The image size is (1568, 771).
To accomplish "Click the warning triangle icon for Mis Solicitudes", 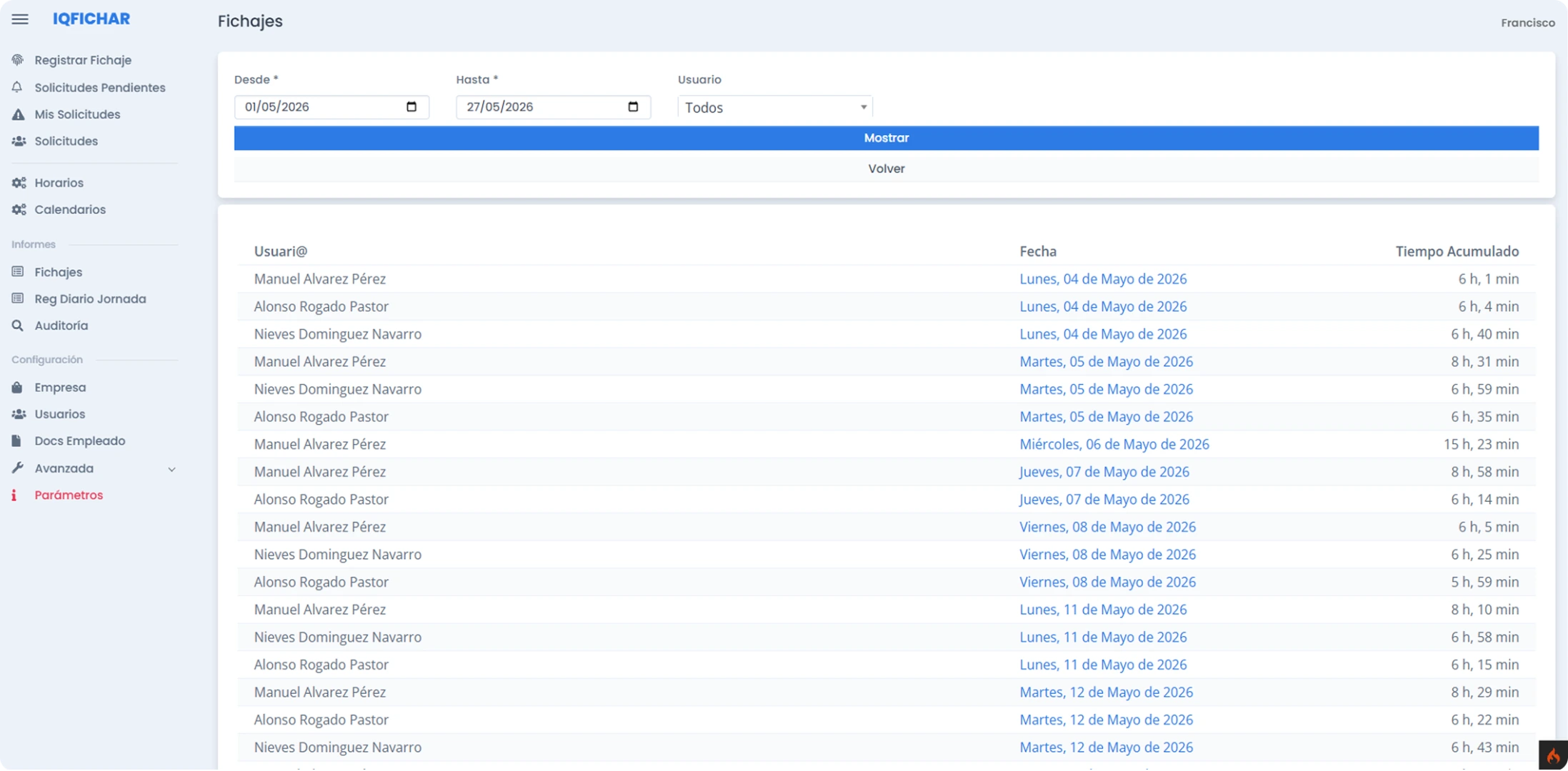I will point(18,114).
